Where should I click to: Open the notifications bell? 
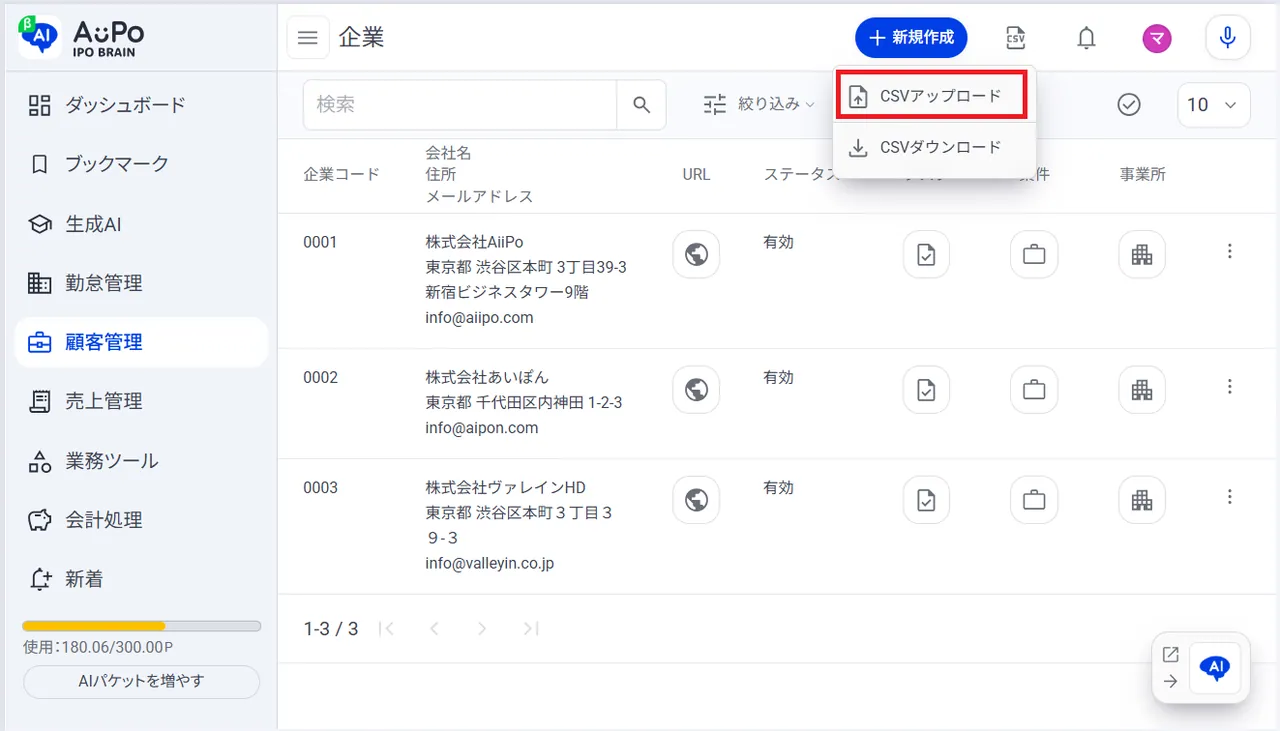click(1086, 38)
